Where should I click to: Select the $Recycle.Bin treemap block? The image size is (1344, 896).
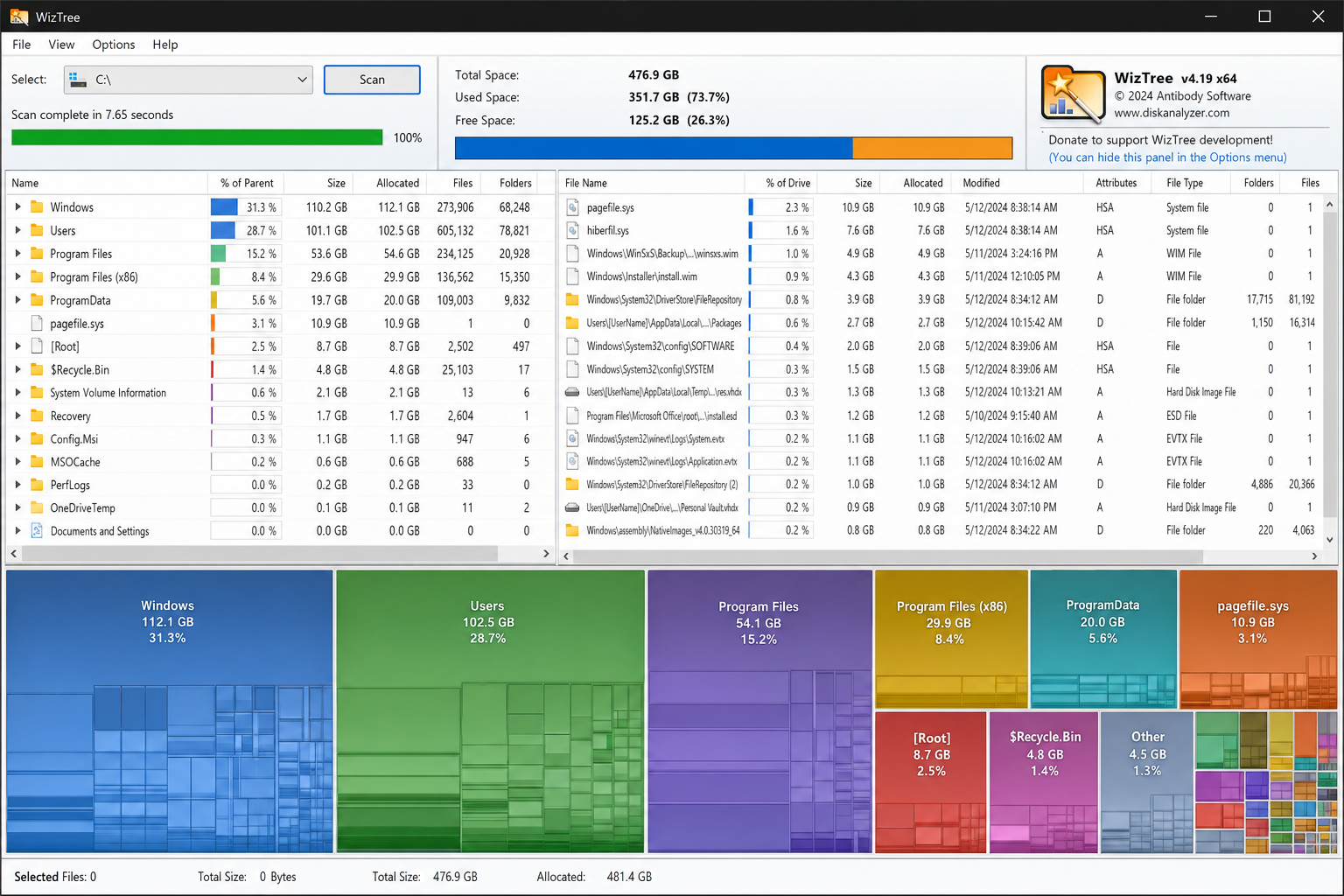click(x=1044, y=782)
